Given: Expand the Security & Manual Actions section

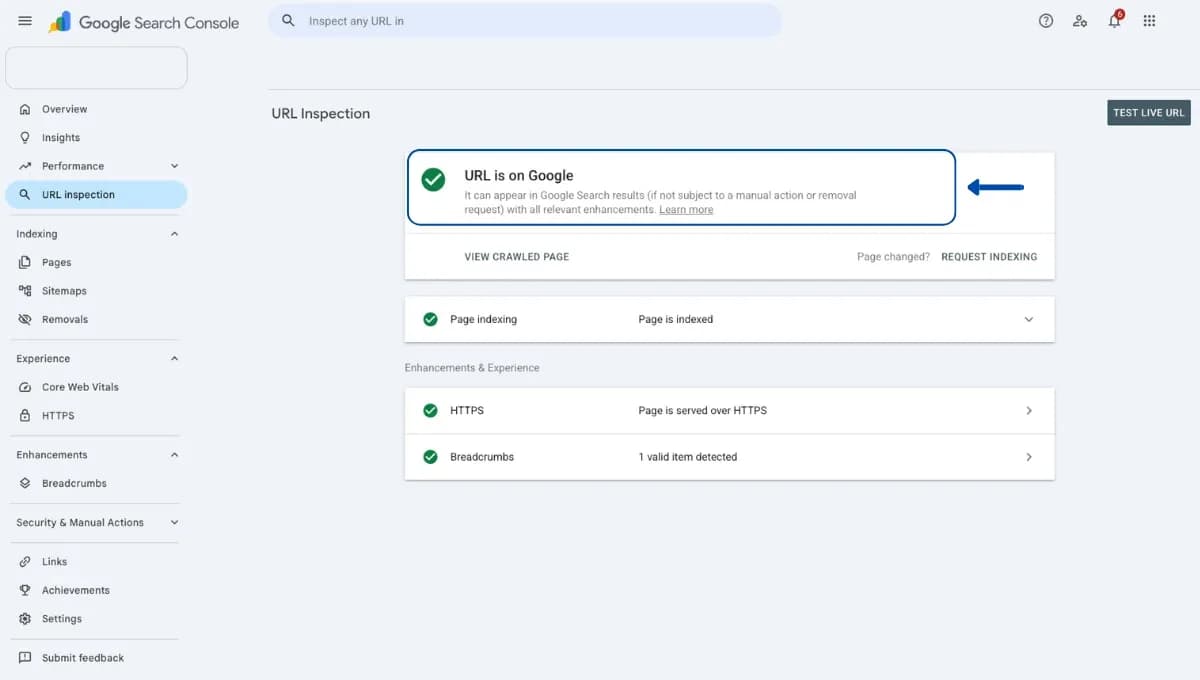Looking at the screenshot, I should click(174, 522).
